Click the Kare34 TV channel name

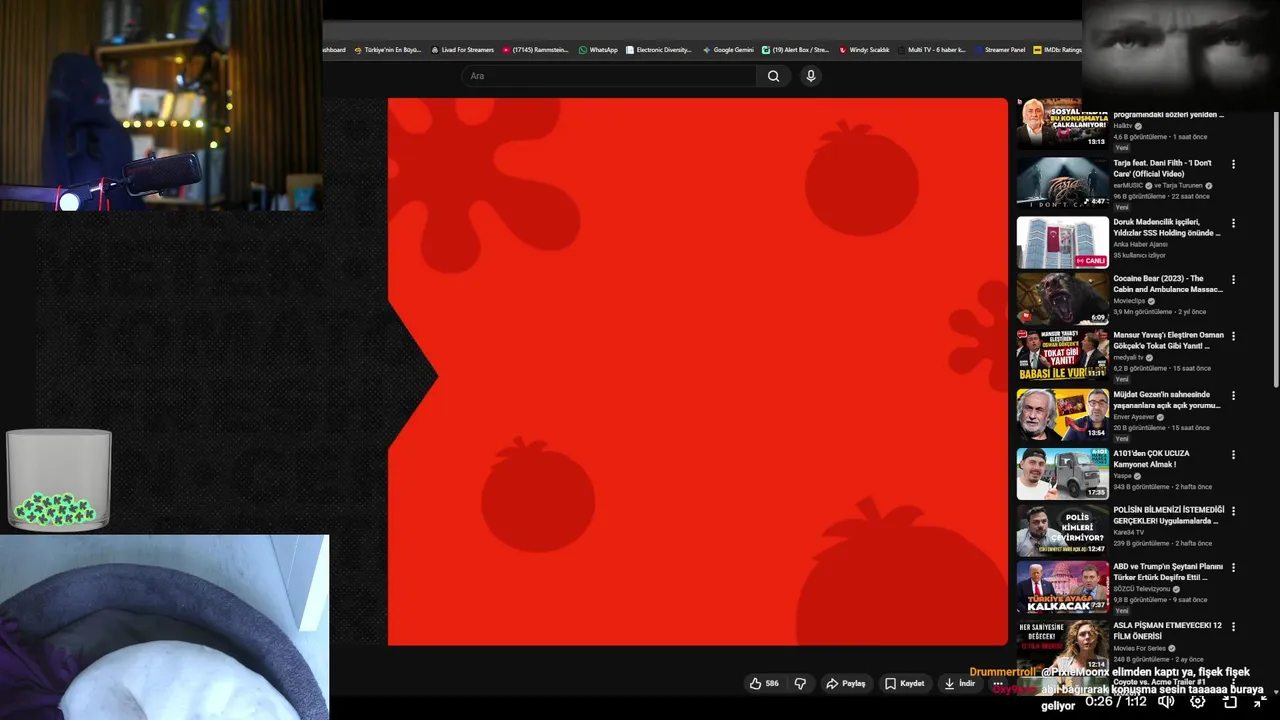click(1128, 532)
